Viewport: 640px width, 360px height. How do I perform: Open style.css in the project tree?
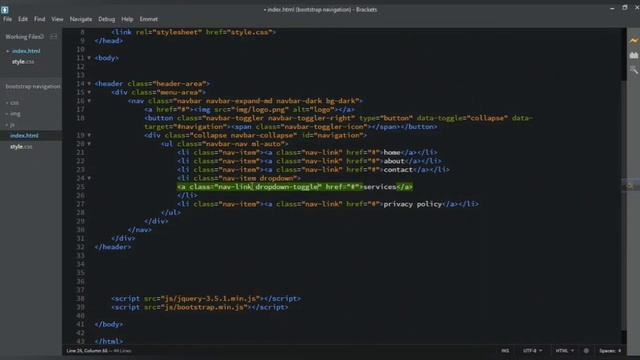point(21,147)
